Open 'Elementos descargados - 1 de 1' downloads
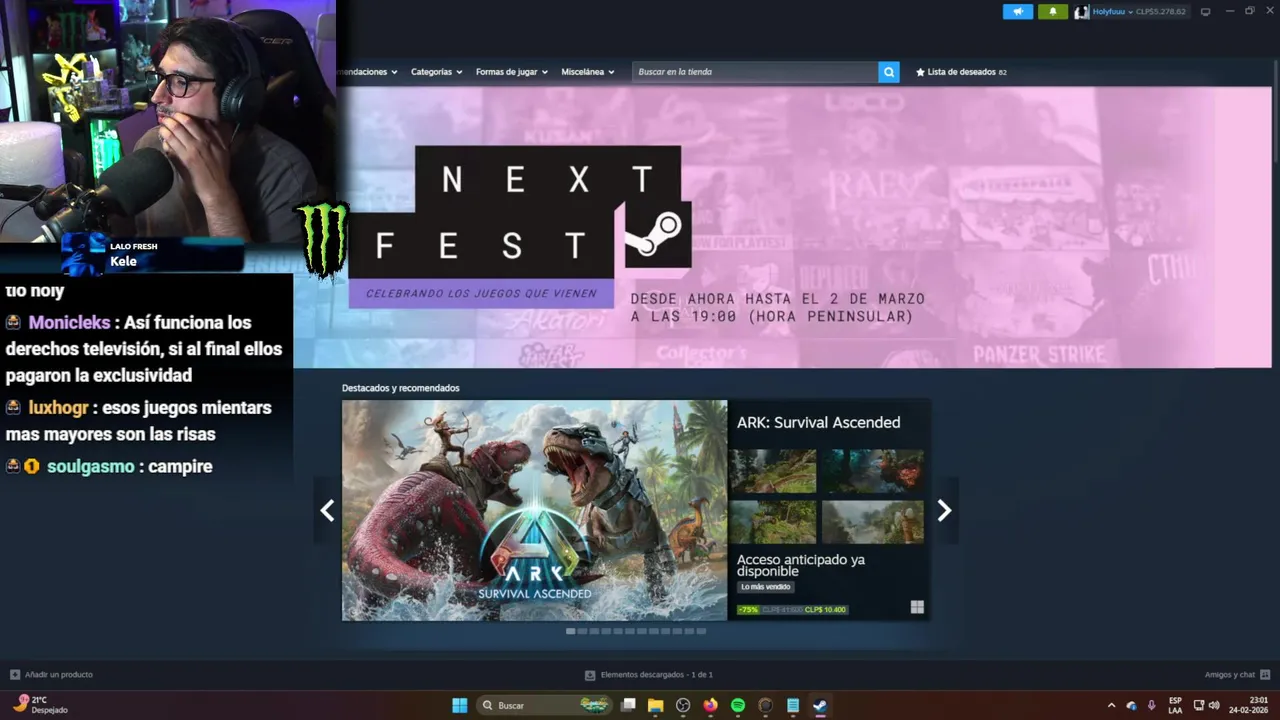1280x720 pixels. 657,675
